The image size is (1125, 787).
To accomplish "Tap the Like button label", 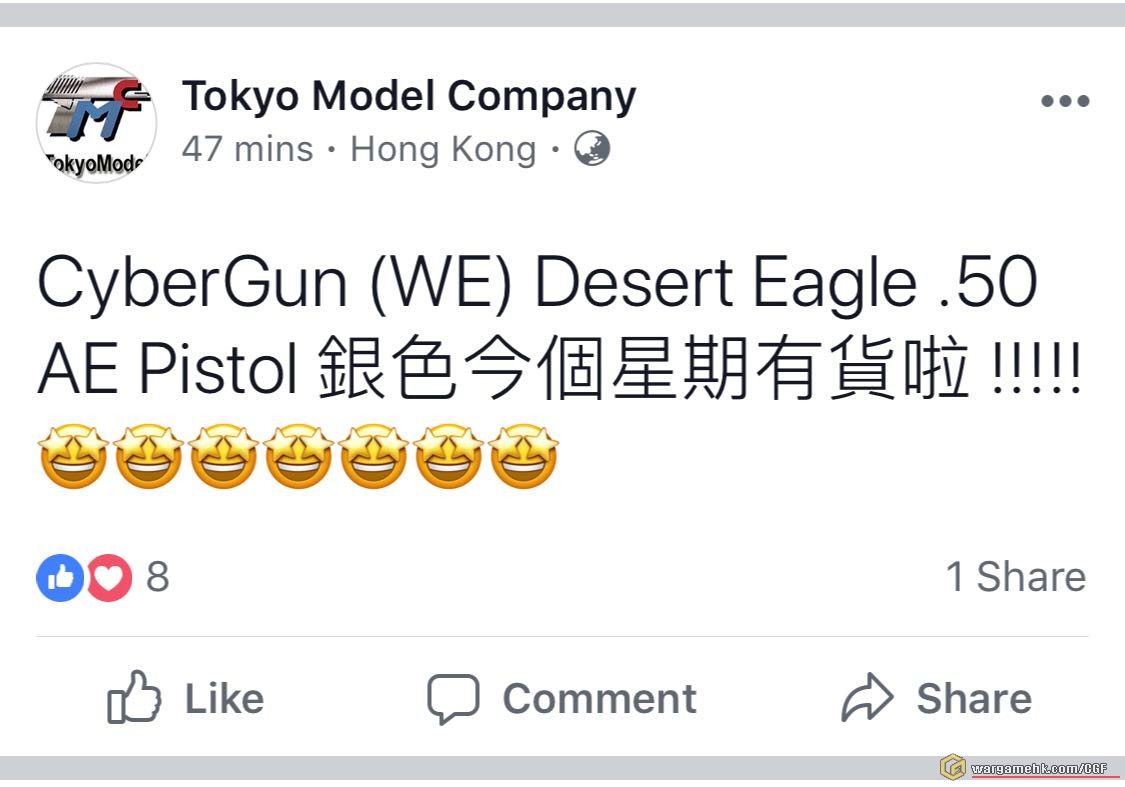I will pyautogui.click(x=225, y=699).
